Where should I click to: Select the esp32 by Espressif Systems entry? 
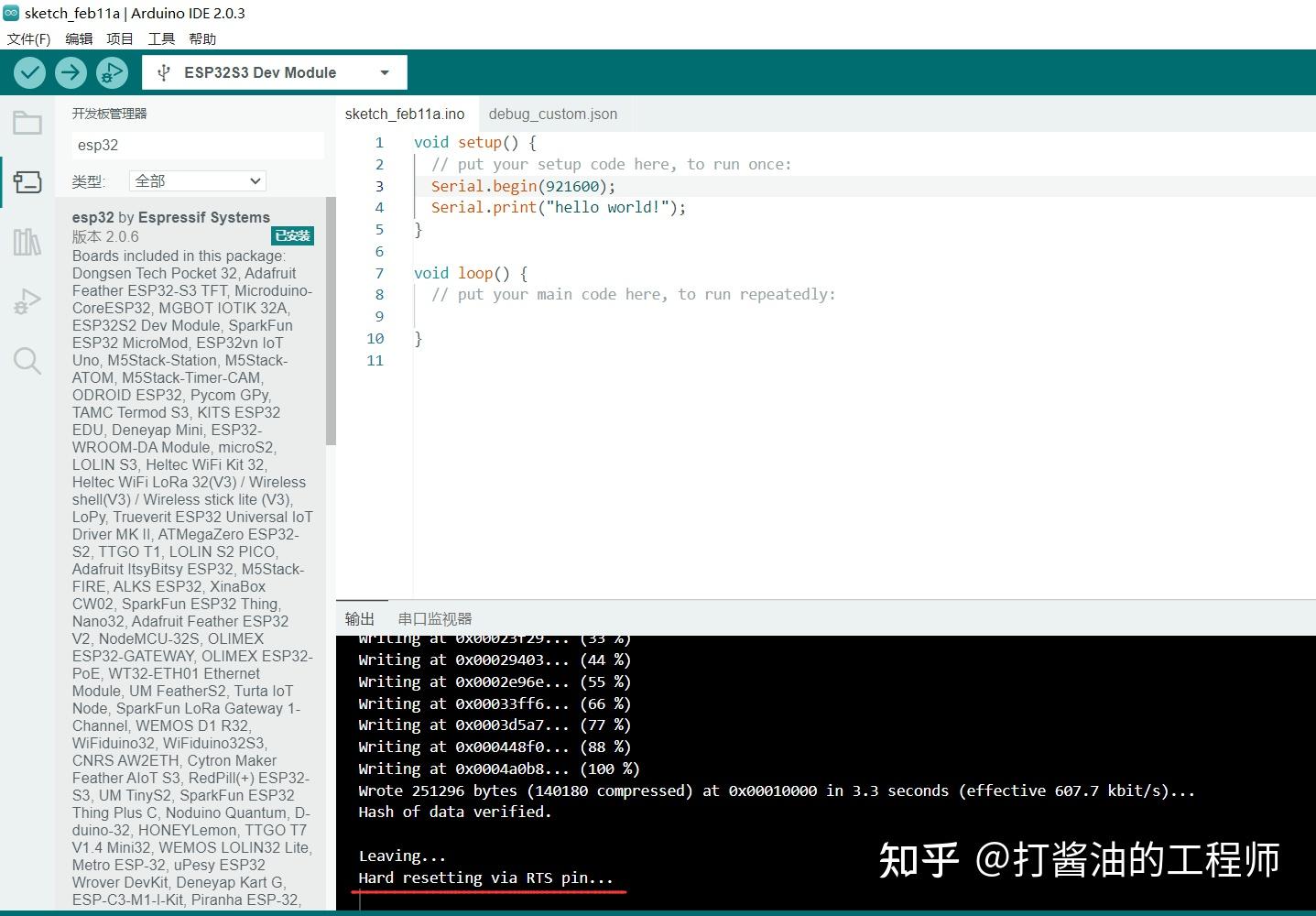(x=170, y=217)
